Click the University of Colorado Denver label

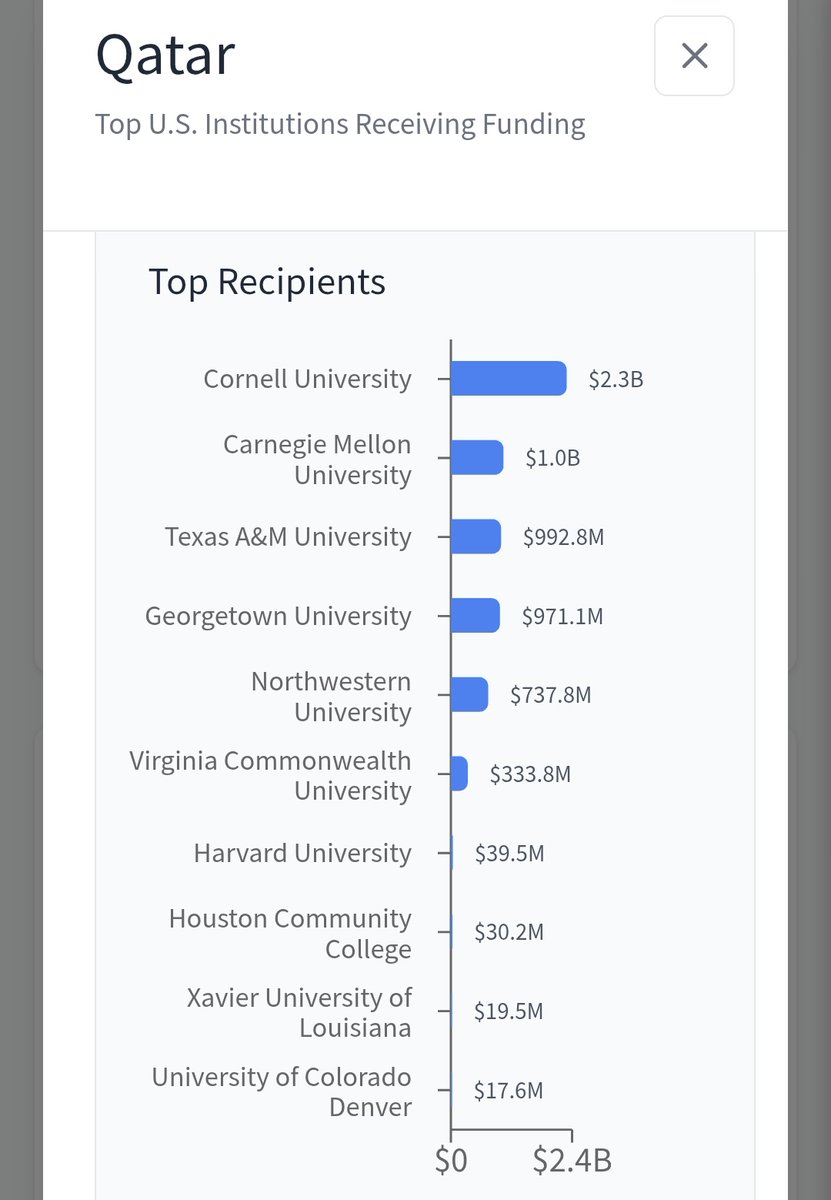pos(281,1091)
